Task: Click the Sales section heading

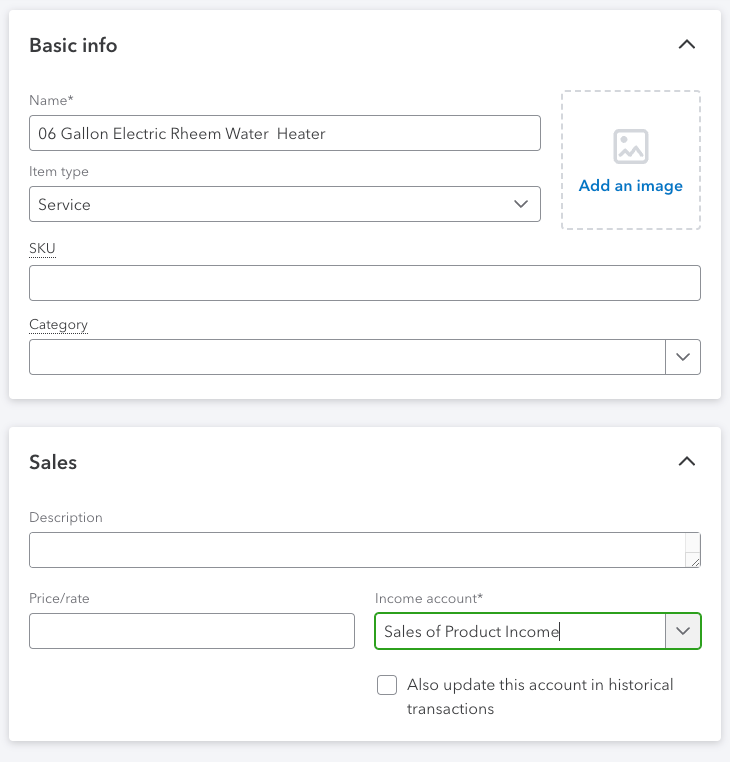Action: click(53, 462)
